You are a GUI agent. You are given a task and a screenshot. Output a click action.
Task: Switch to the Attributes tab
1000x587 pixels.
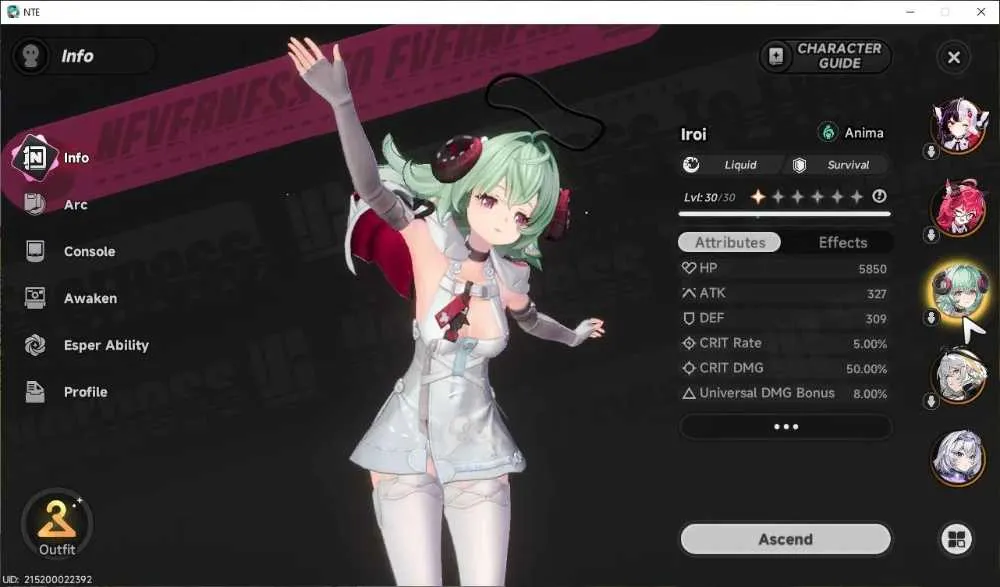[x=730, y=242]
